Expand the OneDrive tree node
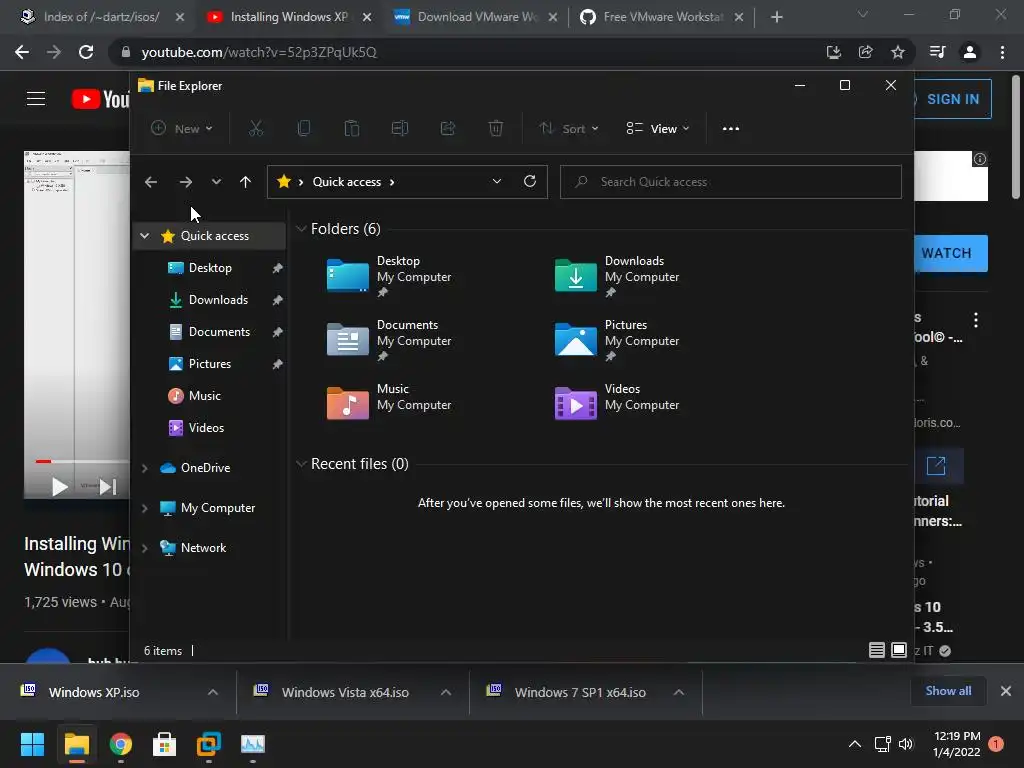 [145, 468]
